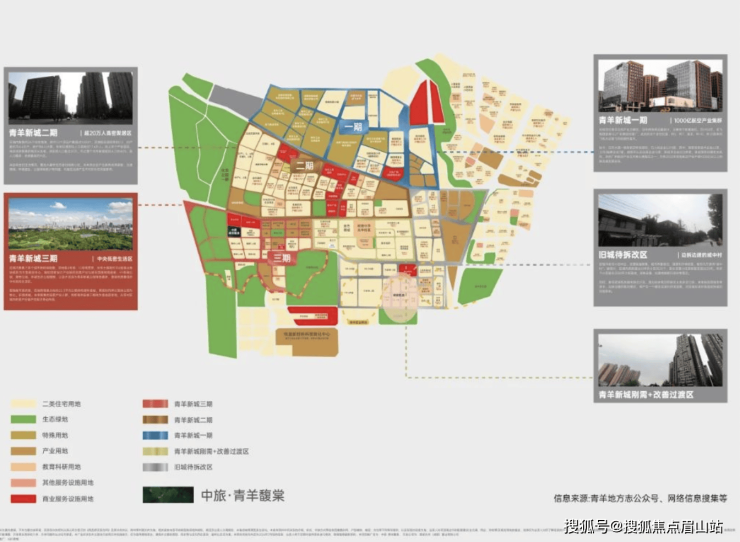Click the 青羊新城二期 building photo
740x542 pixels.
(71, 95)
